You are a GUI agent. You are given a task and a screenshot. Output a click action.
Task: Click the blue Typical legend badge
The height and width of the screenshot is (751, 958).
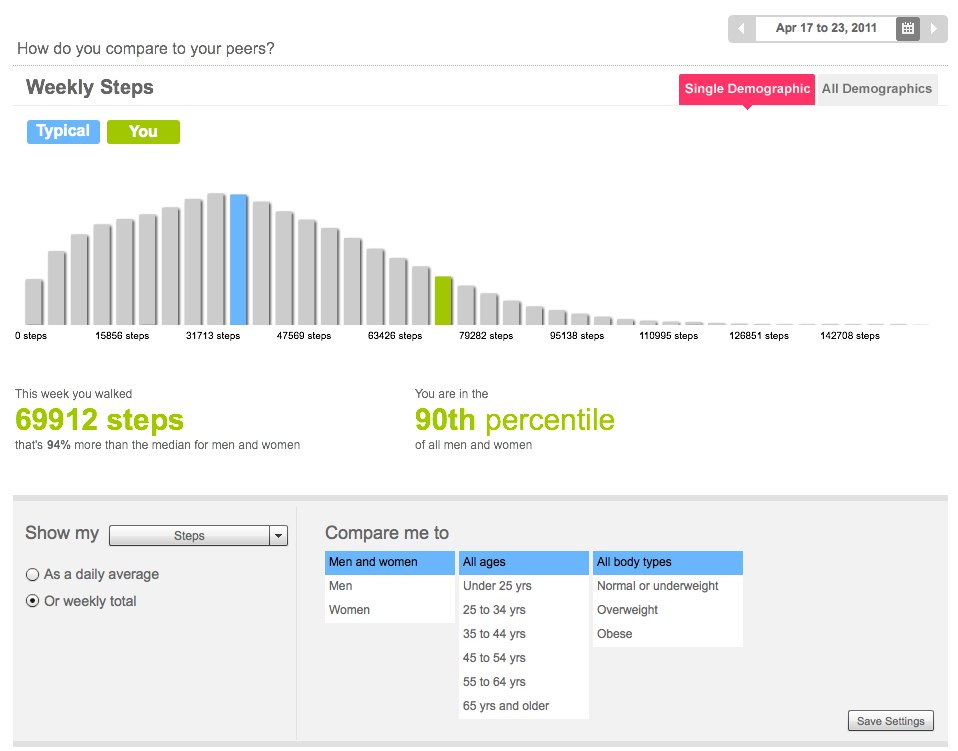tap(63, 131)
